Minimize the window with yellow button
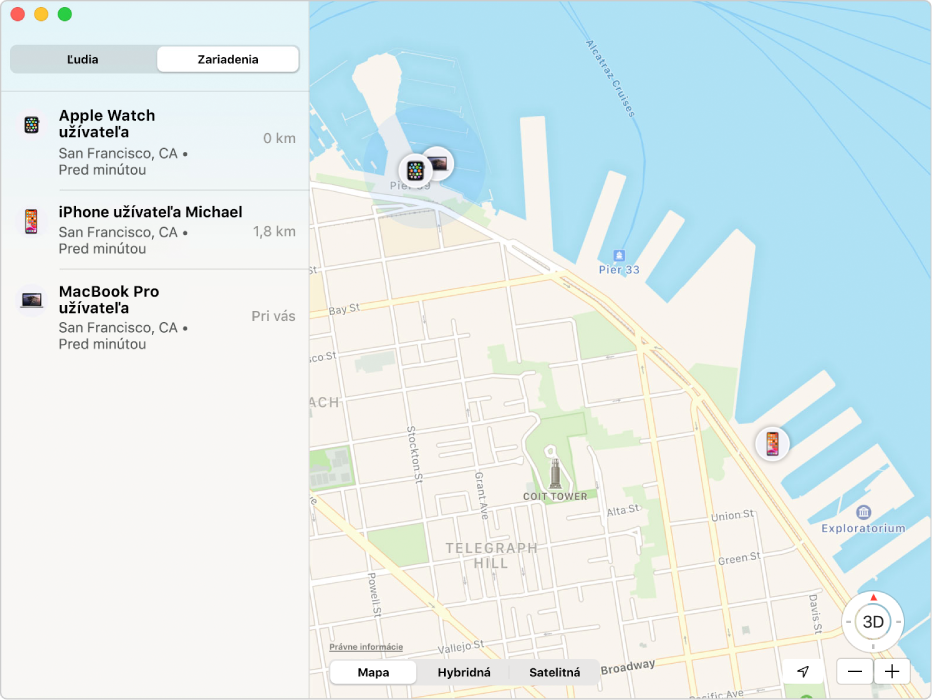Viewport: 934px width, 700px height. (x=41, y=14)
